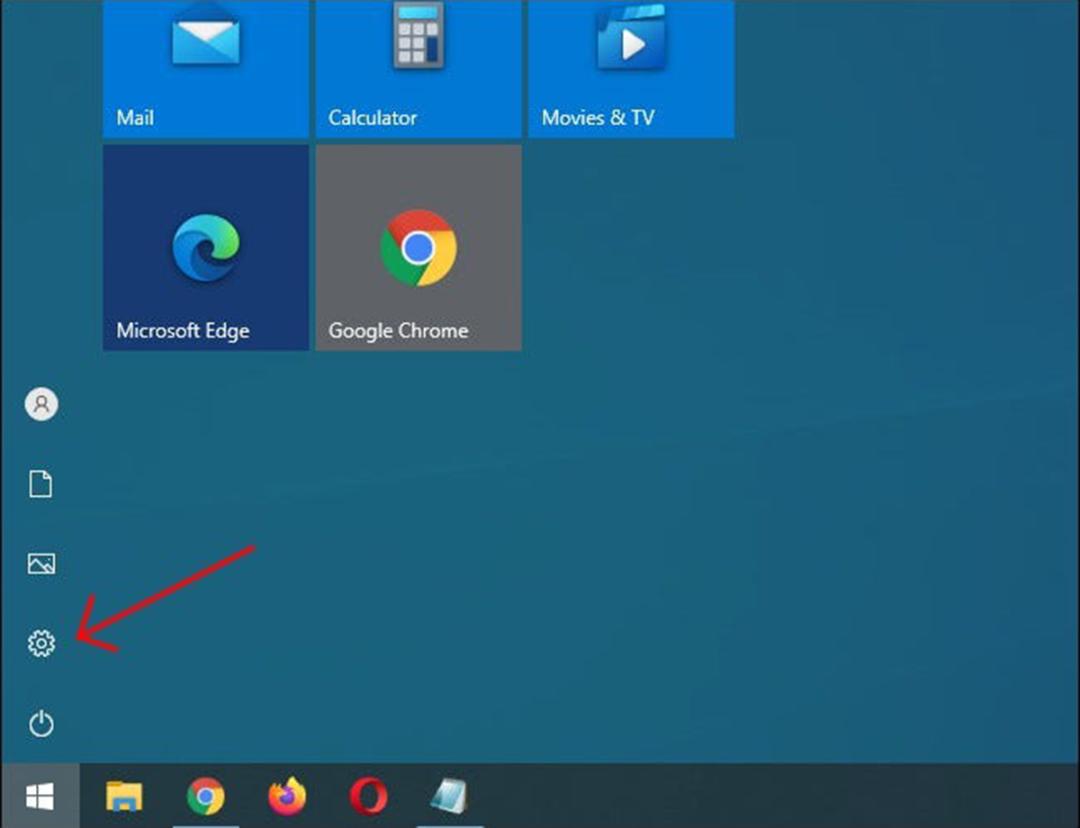Click the "Movies & TV" tile label text
This screenshot has width=1080, height=828.
coord(598,117)
